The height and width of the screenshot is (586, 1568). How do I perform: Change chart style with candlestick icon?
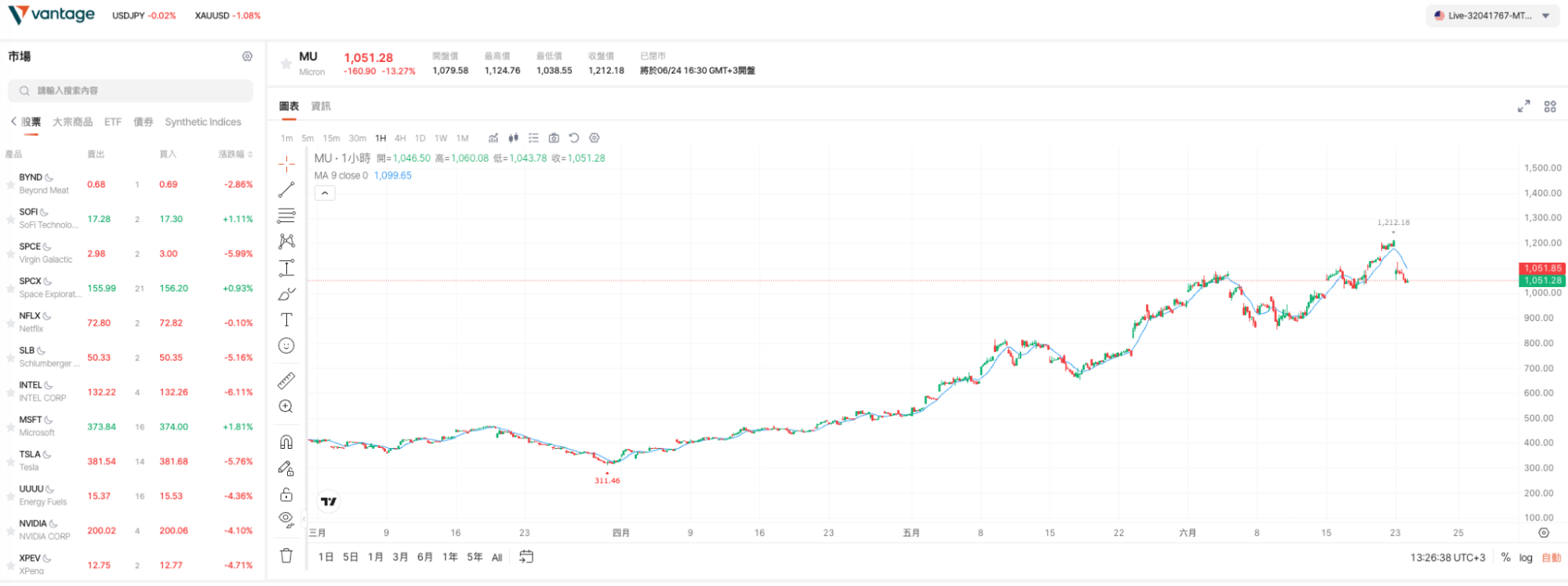[x=513, y=138]
